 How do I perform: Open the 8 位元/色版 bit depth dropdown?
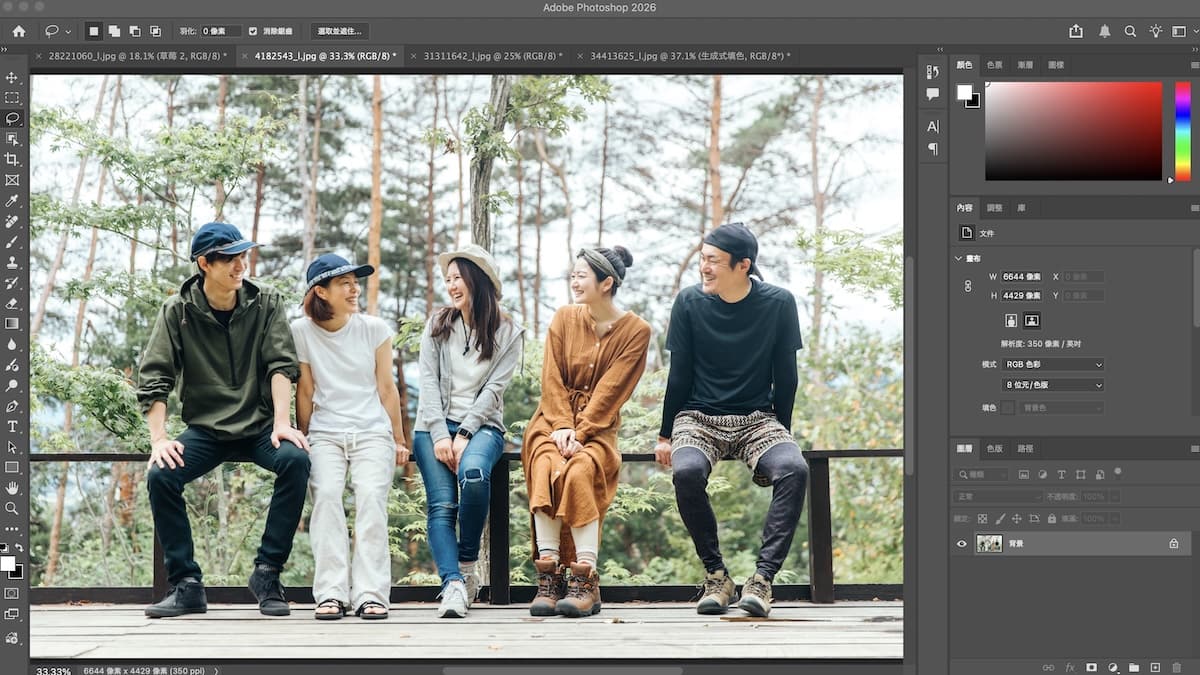click(x=1053, y=385)
